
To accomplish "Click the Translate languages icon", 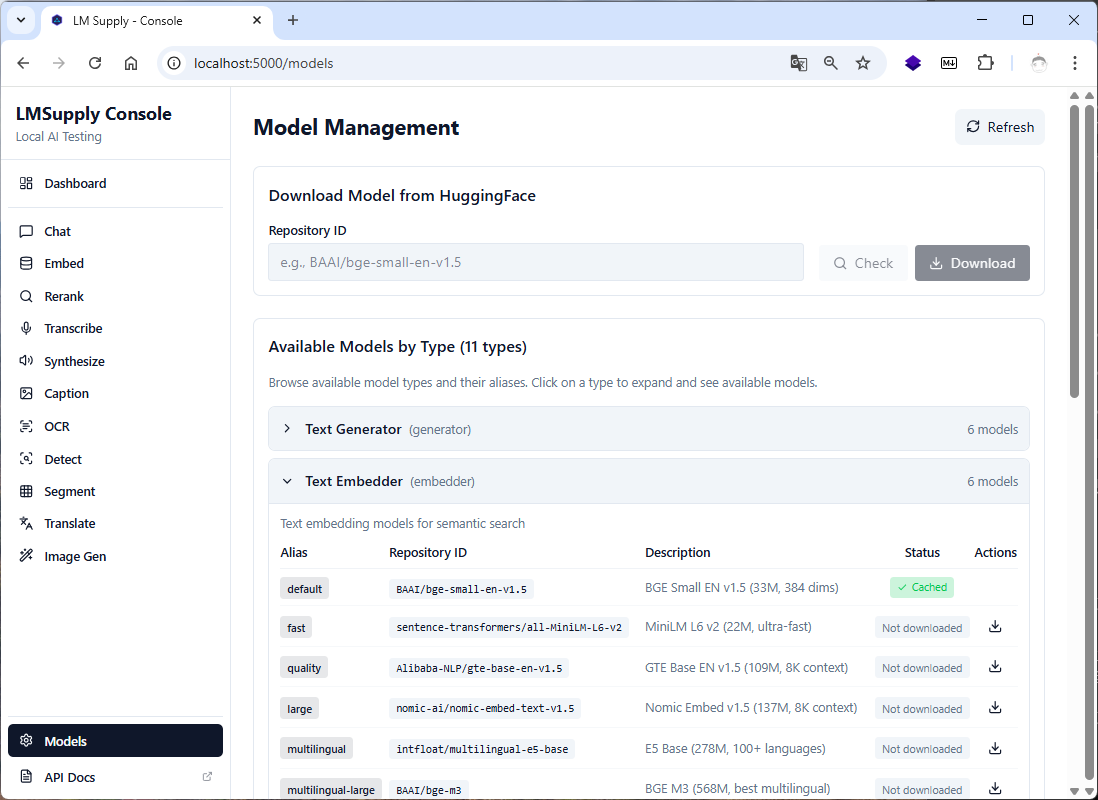I will pos(26,523).
